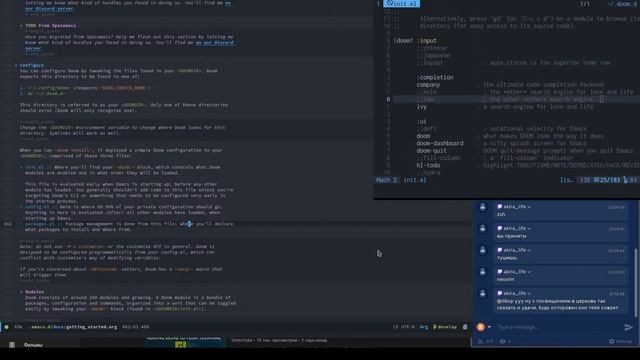Click the :input keyword in doom! block
The image size is (640, 360).
(x=427, y=41)
